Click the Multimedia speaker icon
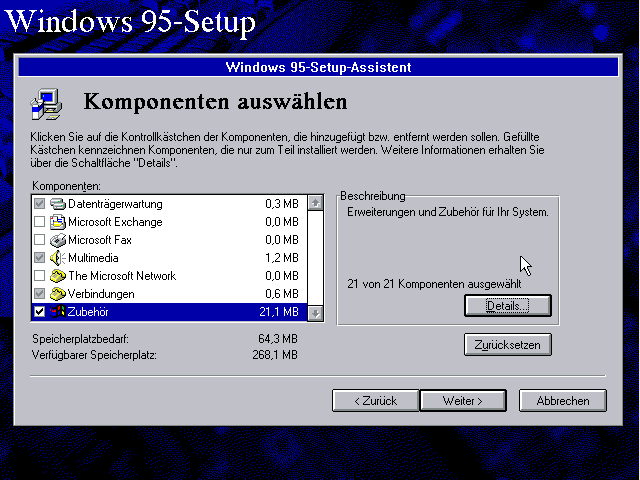640x480 pixels. 58,258
